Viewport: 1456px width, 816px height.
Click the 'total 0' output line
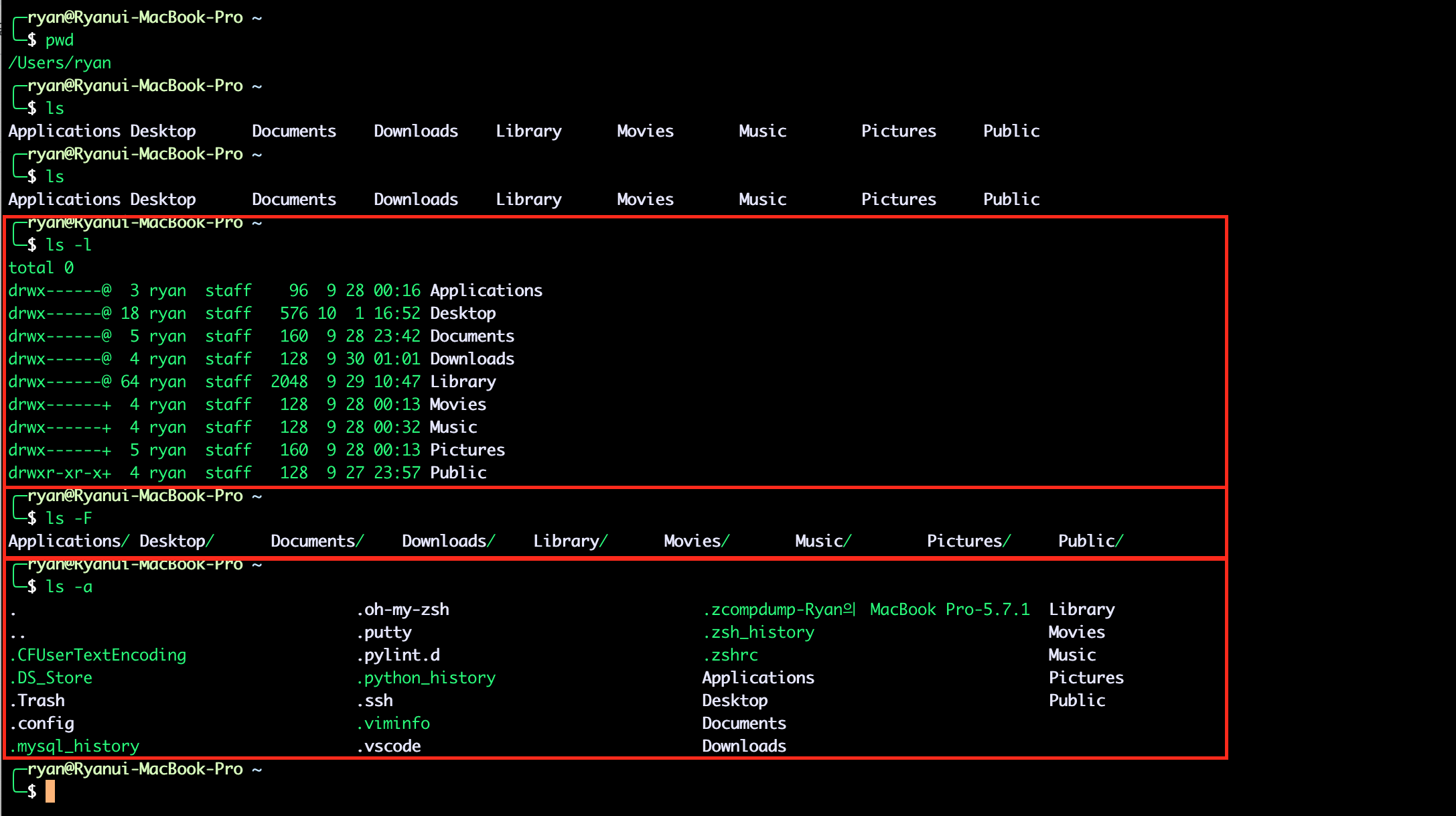click(x=41, y=268)
